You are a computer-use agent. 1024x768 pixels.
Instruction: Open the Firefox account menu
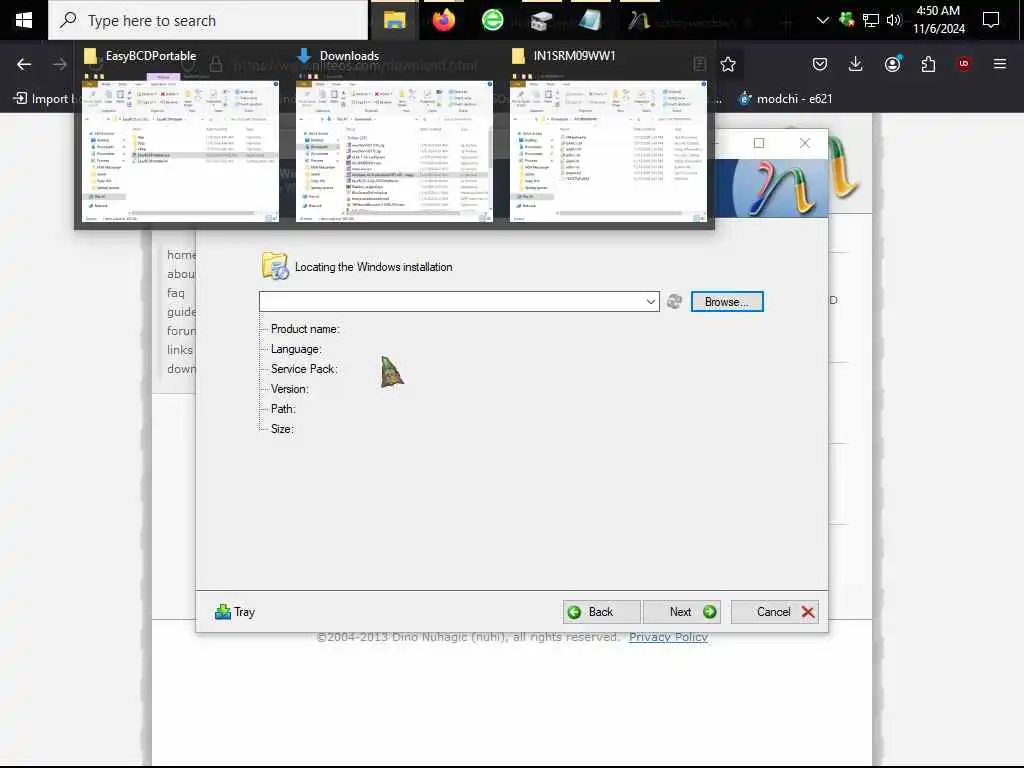click(892, 64)
